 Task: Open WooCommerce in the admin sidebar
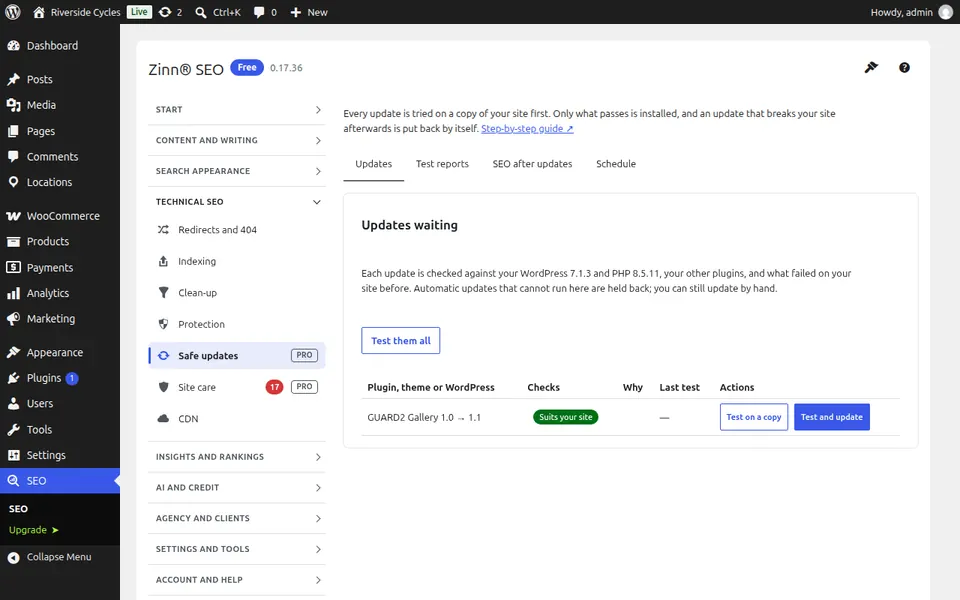point(60,216)
